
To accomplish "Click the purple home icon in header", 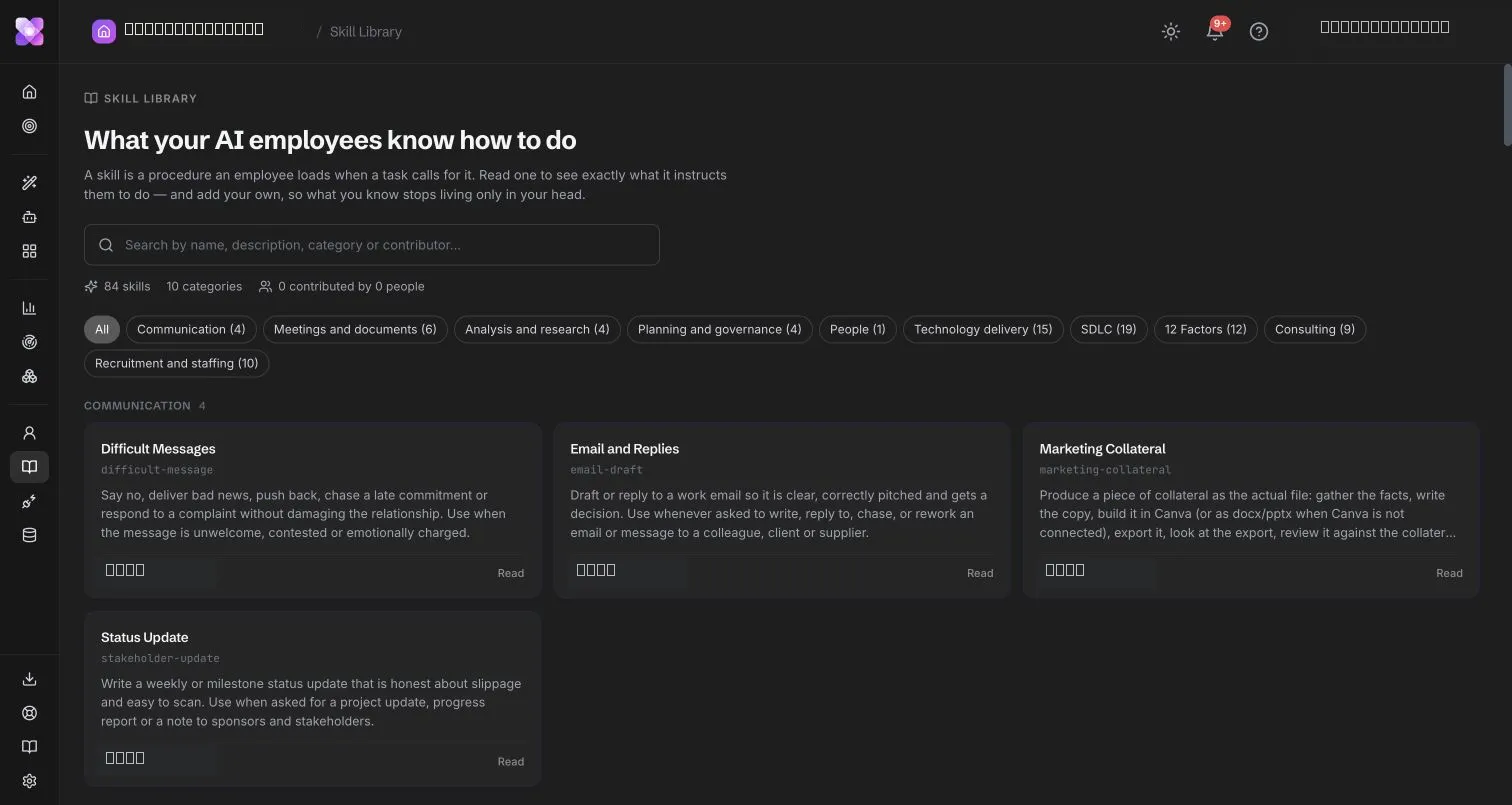I will [x=104, y=31].
